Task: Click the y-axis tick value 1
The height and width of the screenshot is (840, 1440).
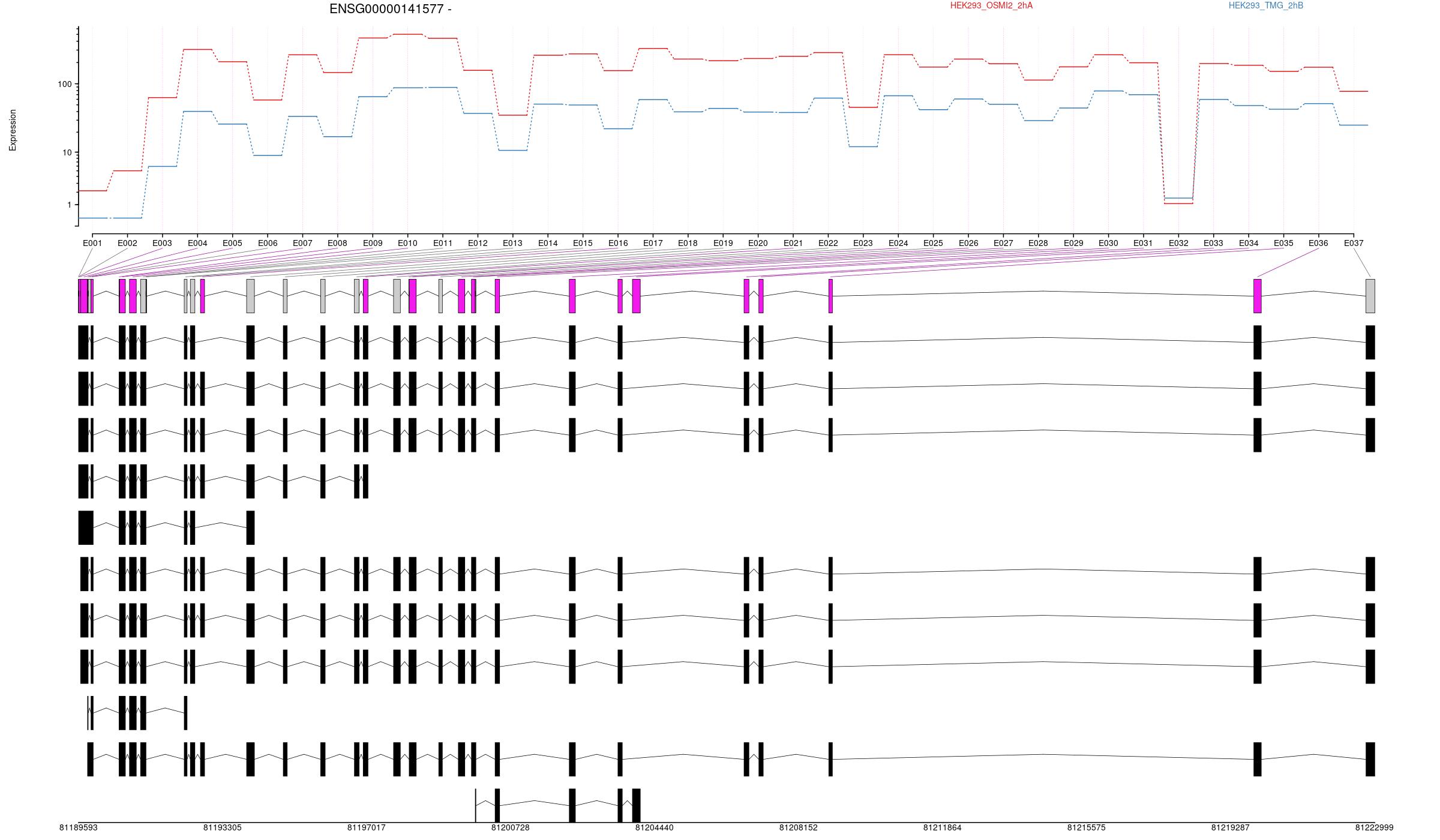Action: pyautogui.click(x=69, y=205)
